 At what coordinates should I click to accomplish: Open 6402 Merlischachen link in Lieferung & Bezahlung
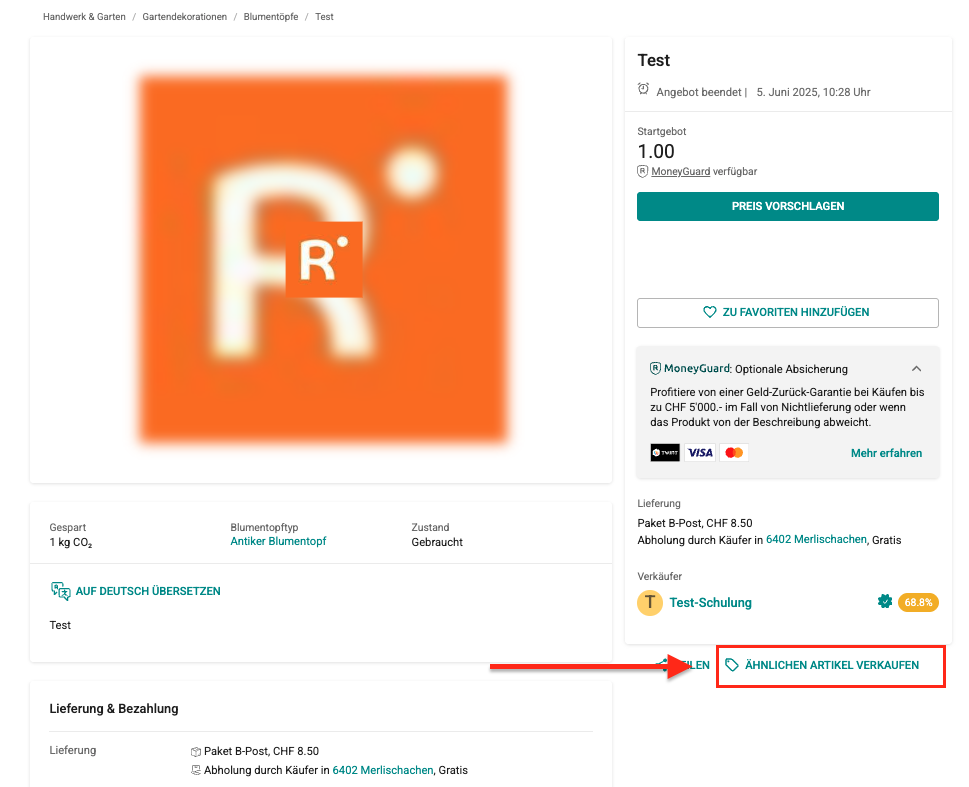coord(383,770)
